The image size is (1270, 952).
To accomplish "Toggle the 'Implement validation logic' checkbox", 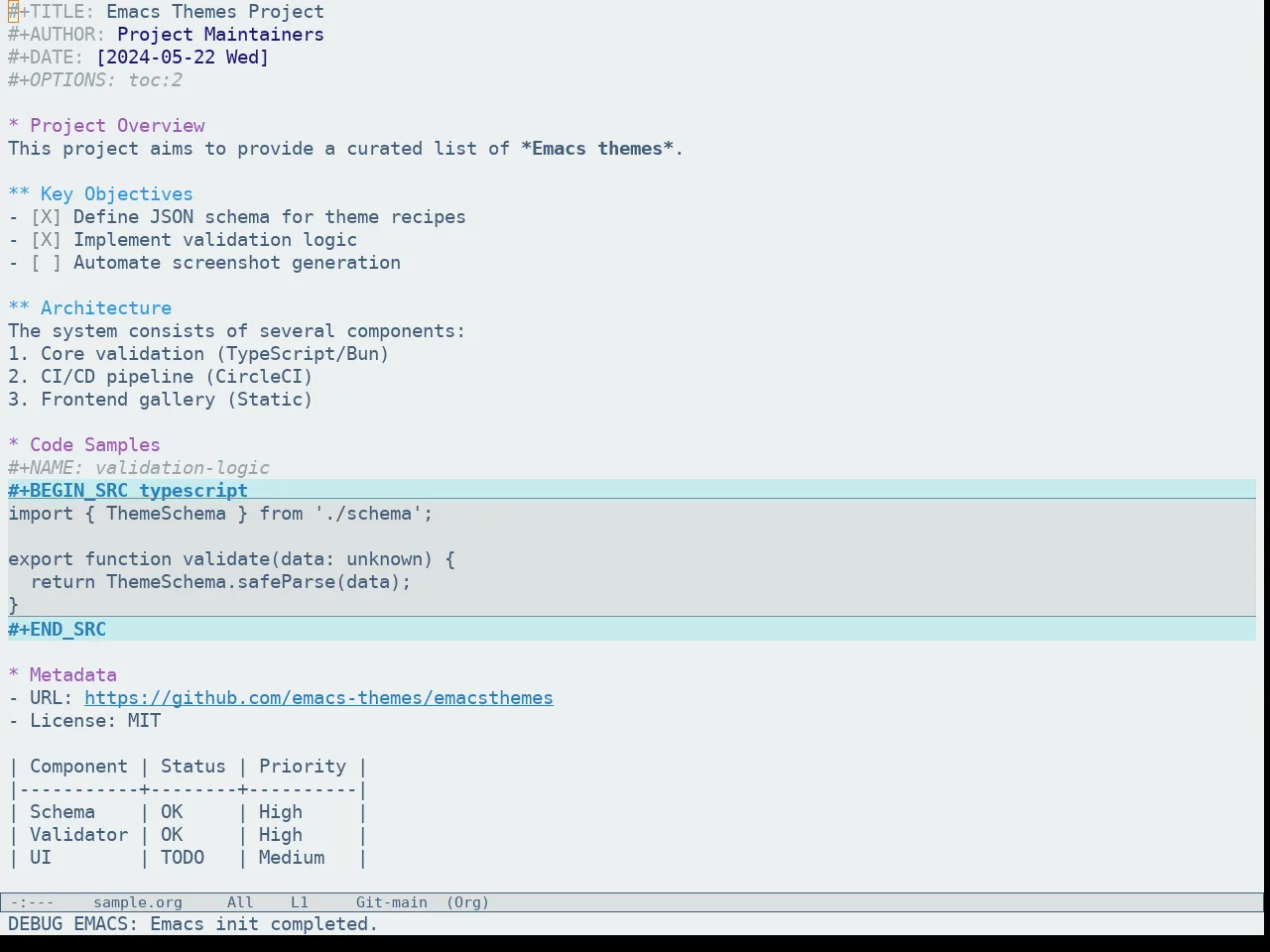I will pos(46,240).
